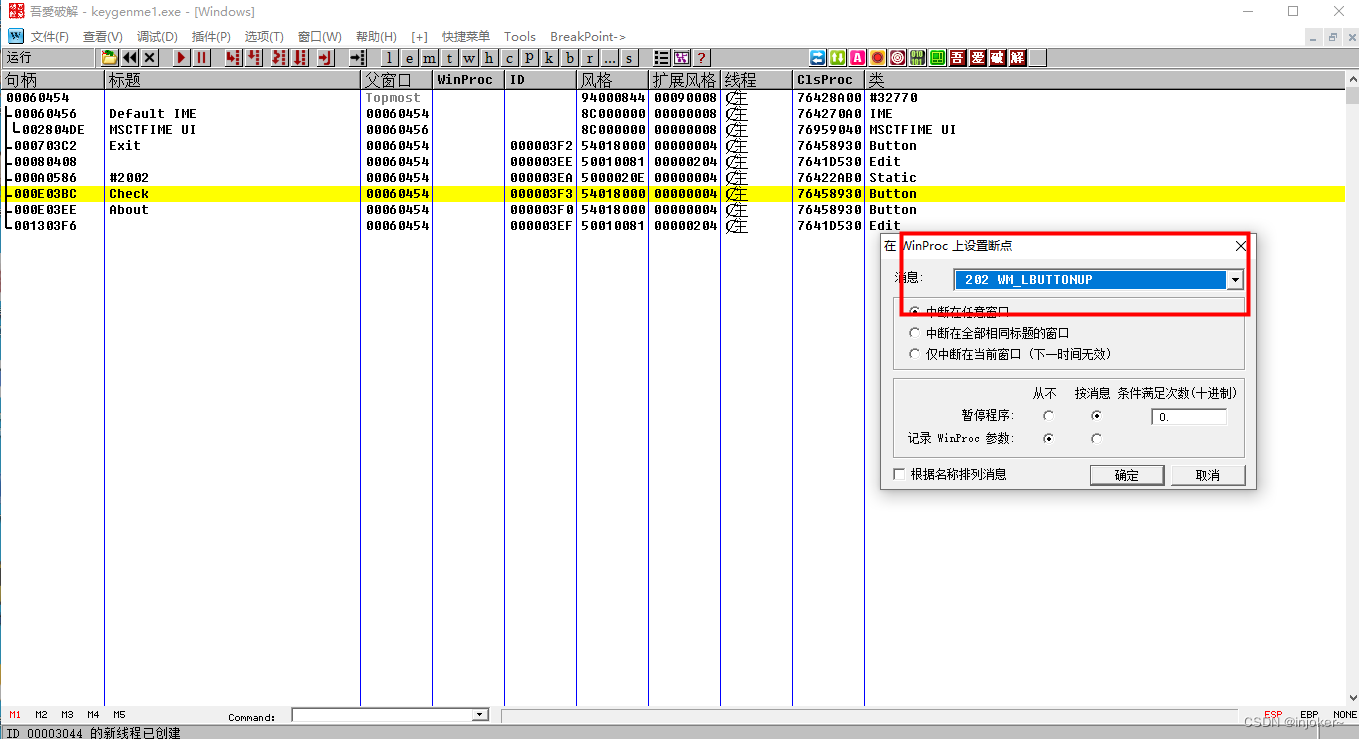Open the 插件(P) menu
This screenshot has width=1359, height=739.
(x=211, y=37)
